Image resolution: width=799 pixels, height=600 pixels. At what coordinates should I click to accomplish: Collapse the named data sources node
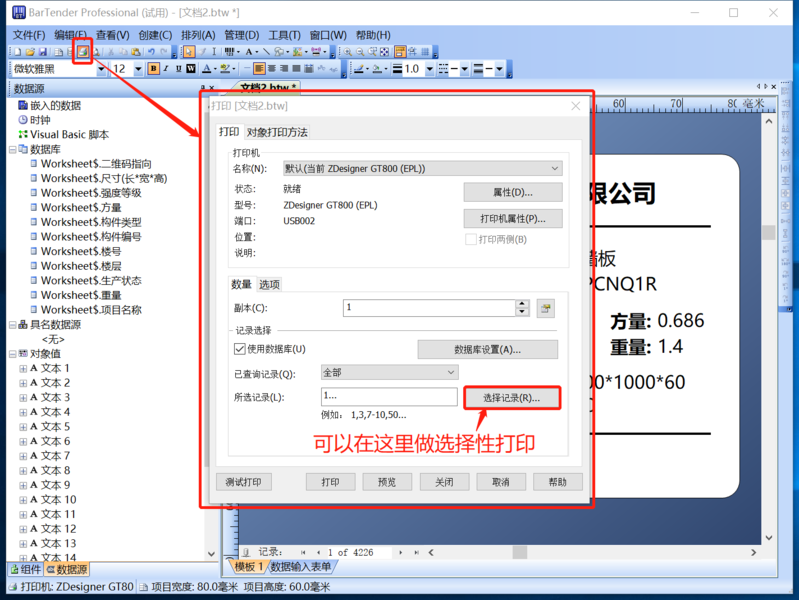[x=12, y=325]
